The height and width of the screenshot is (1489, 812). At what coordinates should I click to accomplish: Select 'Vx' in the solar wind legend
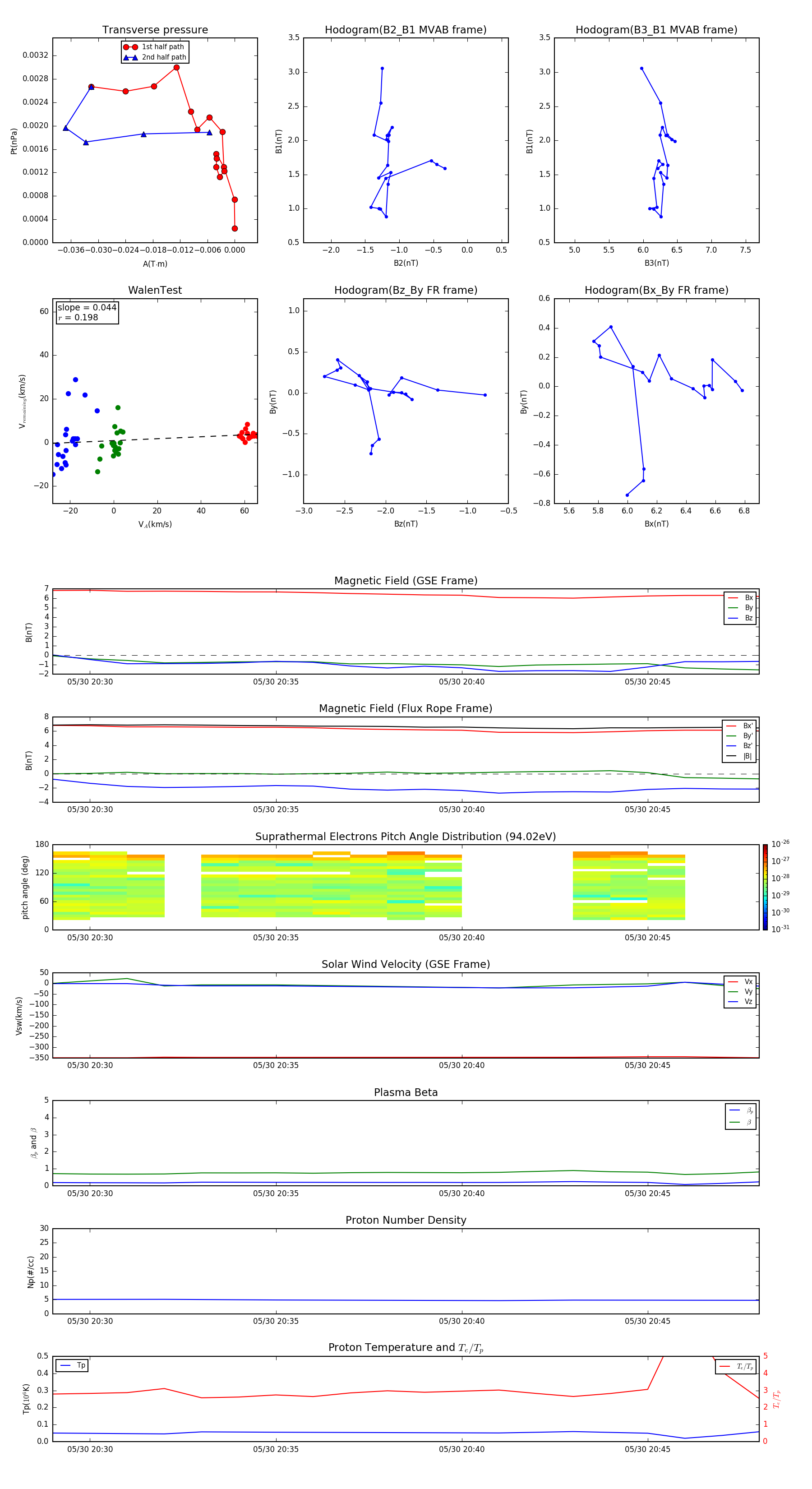click(740, 981)
